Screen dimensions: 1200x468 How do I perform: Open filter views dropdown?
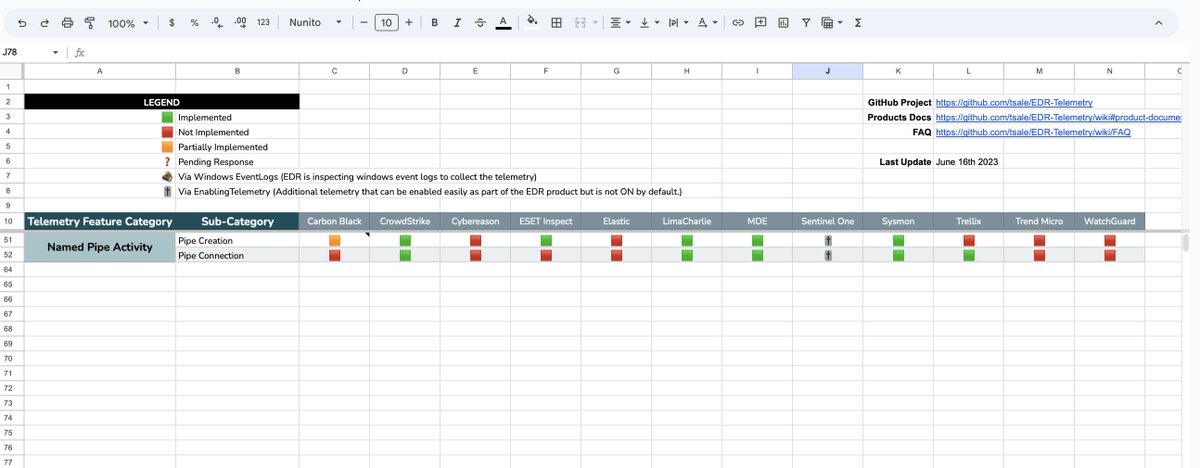[x=832, y=22]
